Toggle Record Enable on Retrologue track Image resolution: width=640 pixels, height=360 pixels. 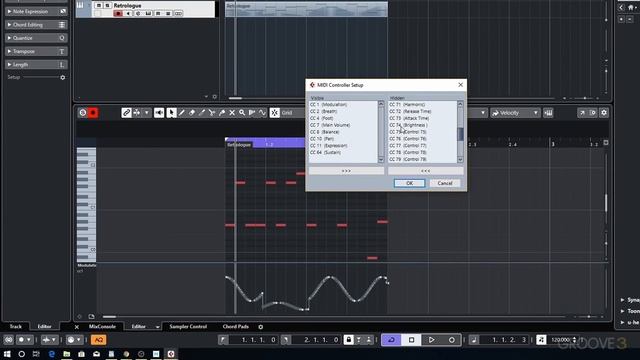coord(118,13)
